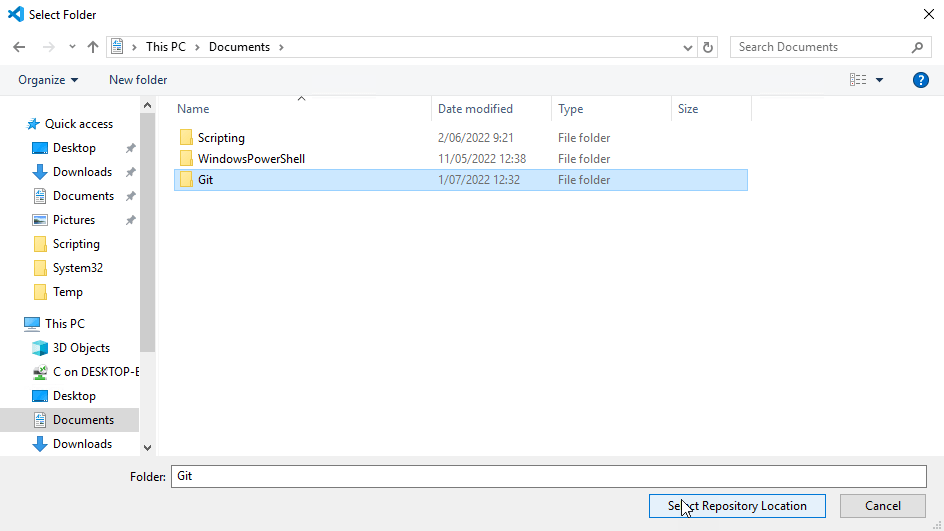
Task: Click the search magnifier icon
Action: click(917, 47)
